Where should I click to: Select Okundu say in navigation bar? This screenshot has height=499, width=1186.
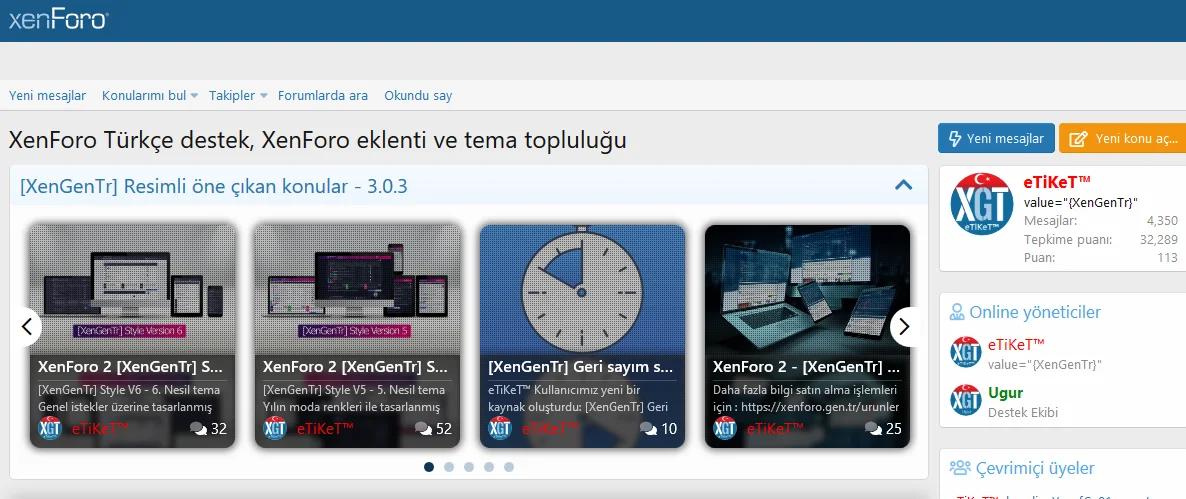point(418,96)
